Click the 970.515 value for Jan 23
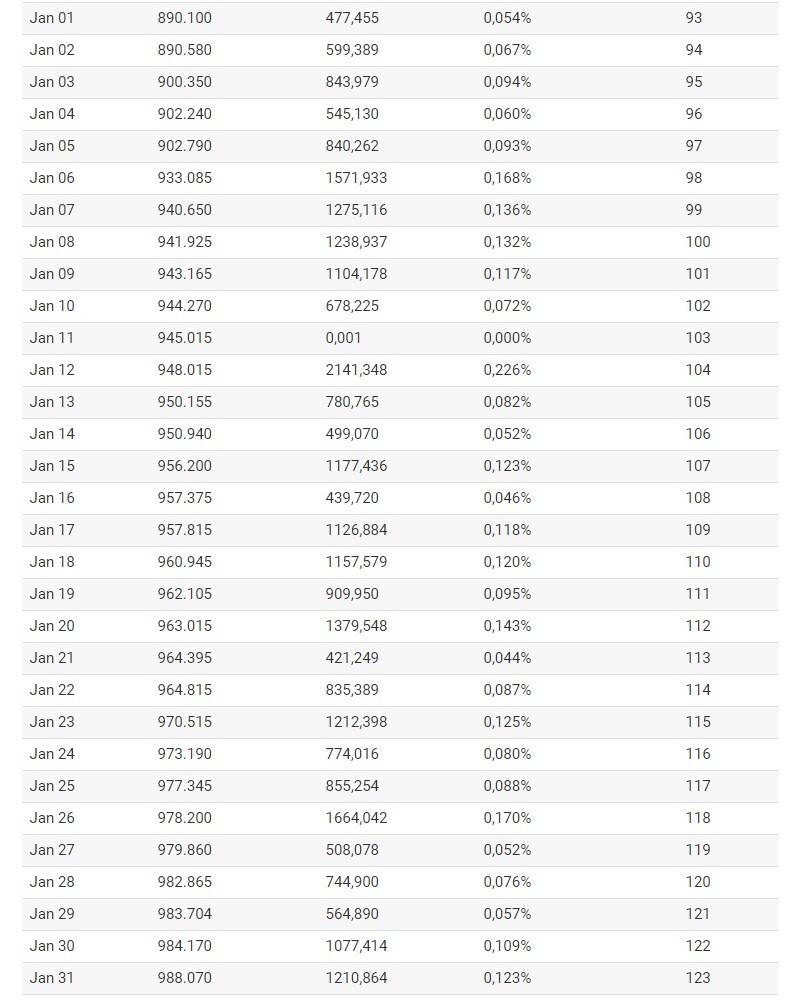The image size is (800, 998). [x=185, y=722]
